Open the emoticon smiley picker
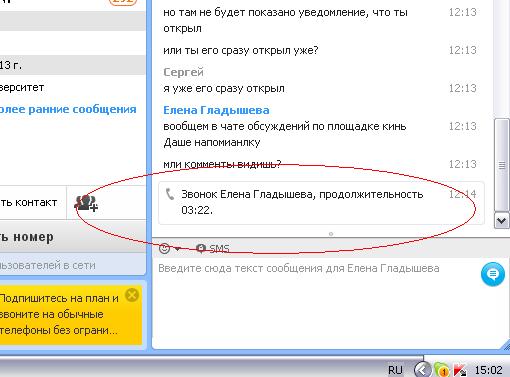Image resolution: width=510 pixels, height=377 pixels. click(164, 248)
